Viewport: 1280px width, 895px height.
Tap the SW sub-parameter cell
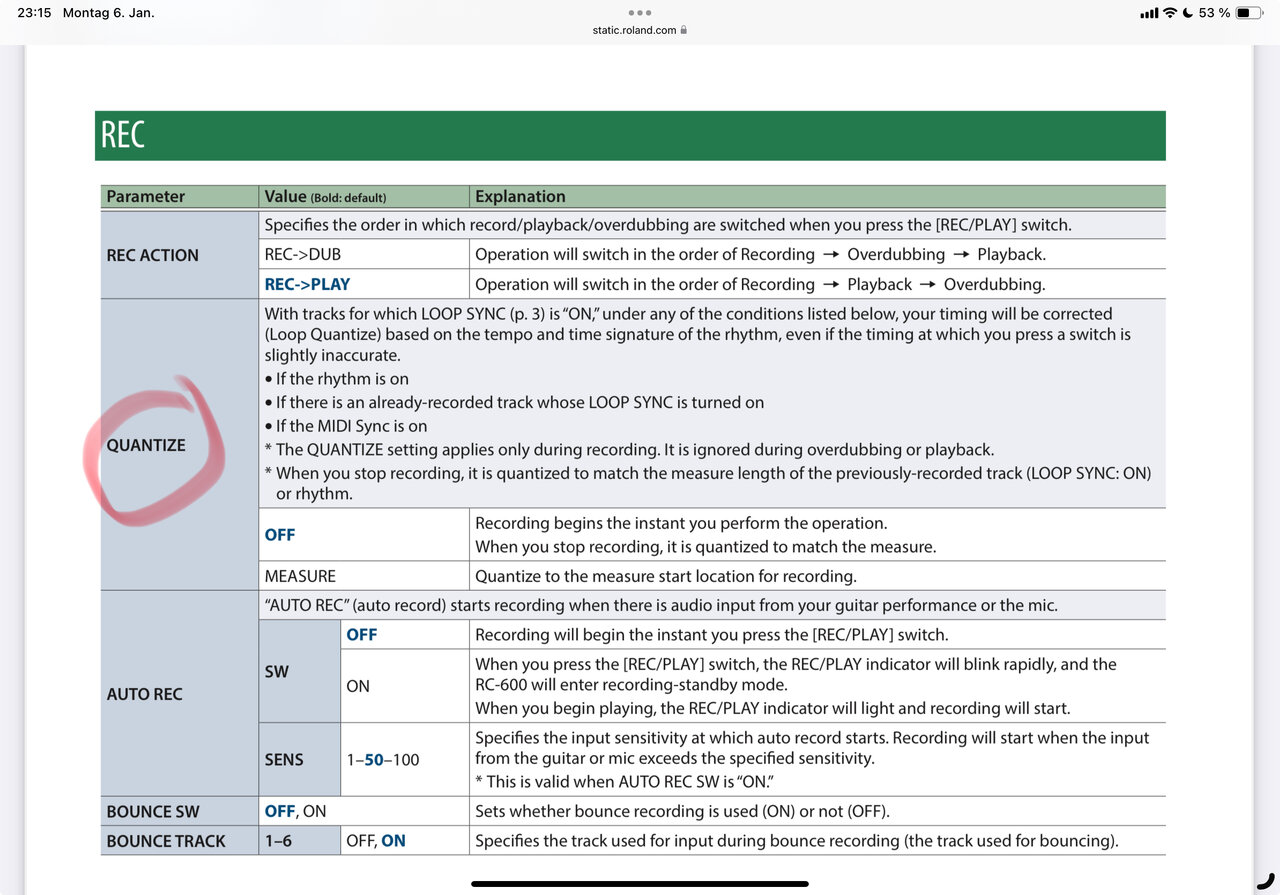tap(299, 672)
